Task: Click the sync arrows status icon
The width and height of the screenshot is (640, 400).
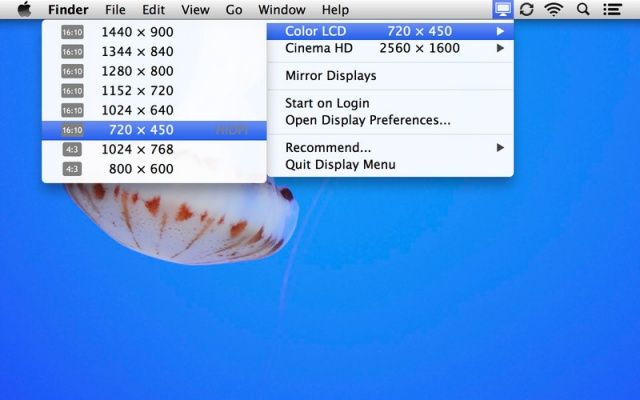Action: (527, 10)
